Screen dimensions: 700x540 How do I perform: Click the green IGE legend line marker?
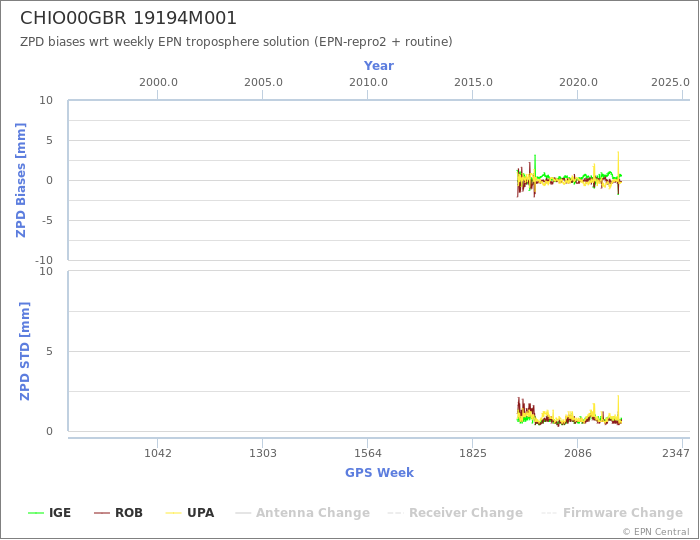coord(36,513)
